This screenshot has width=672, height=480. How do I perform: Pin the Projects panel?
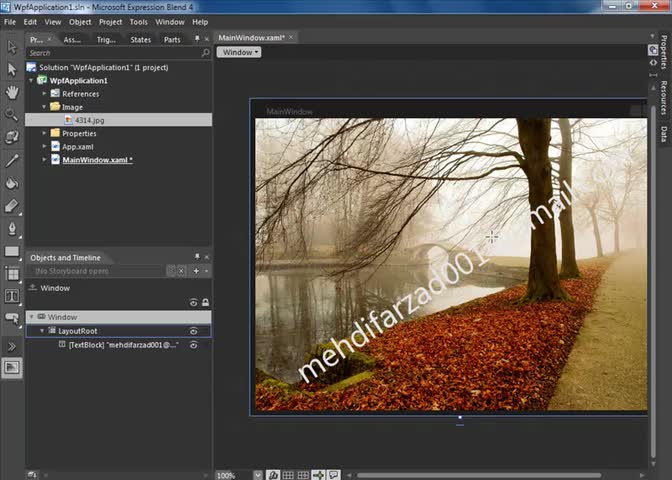pos(197,39)
